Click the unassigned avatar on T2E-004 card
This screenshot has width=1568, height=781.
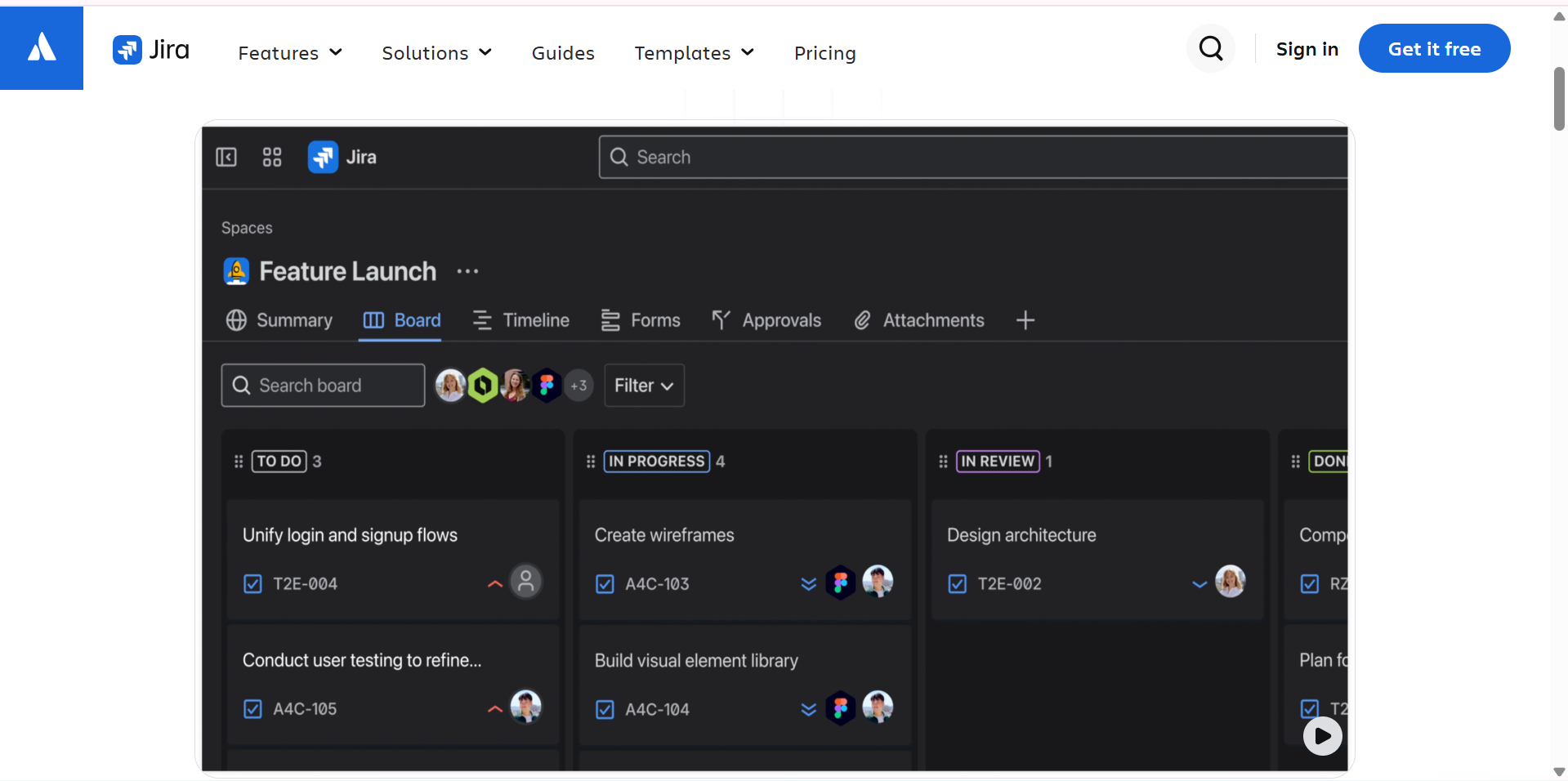[x=526, y=582]
